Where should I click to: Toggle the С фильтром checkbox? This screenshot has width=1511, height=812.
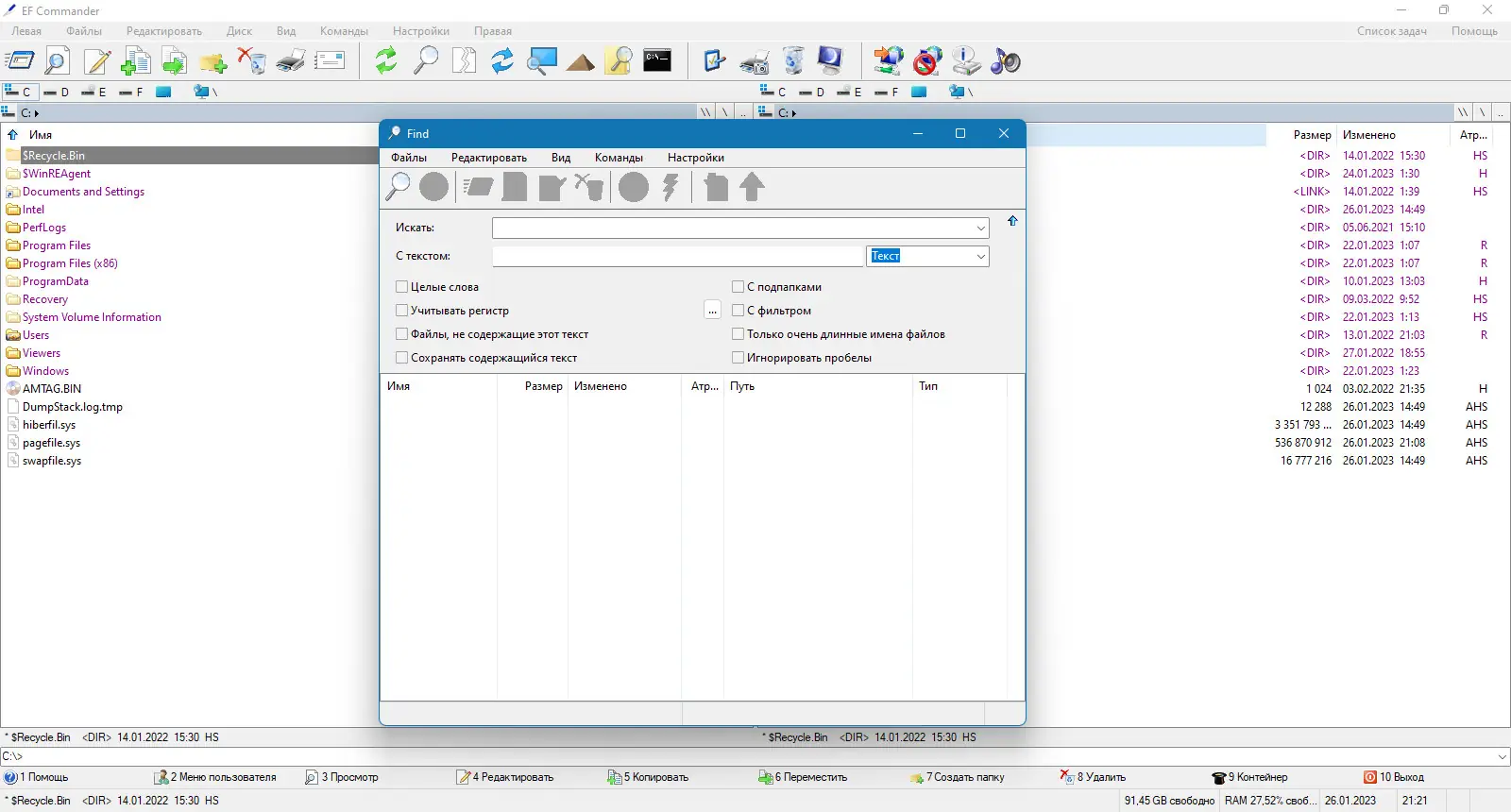739,311
